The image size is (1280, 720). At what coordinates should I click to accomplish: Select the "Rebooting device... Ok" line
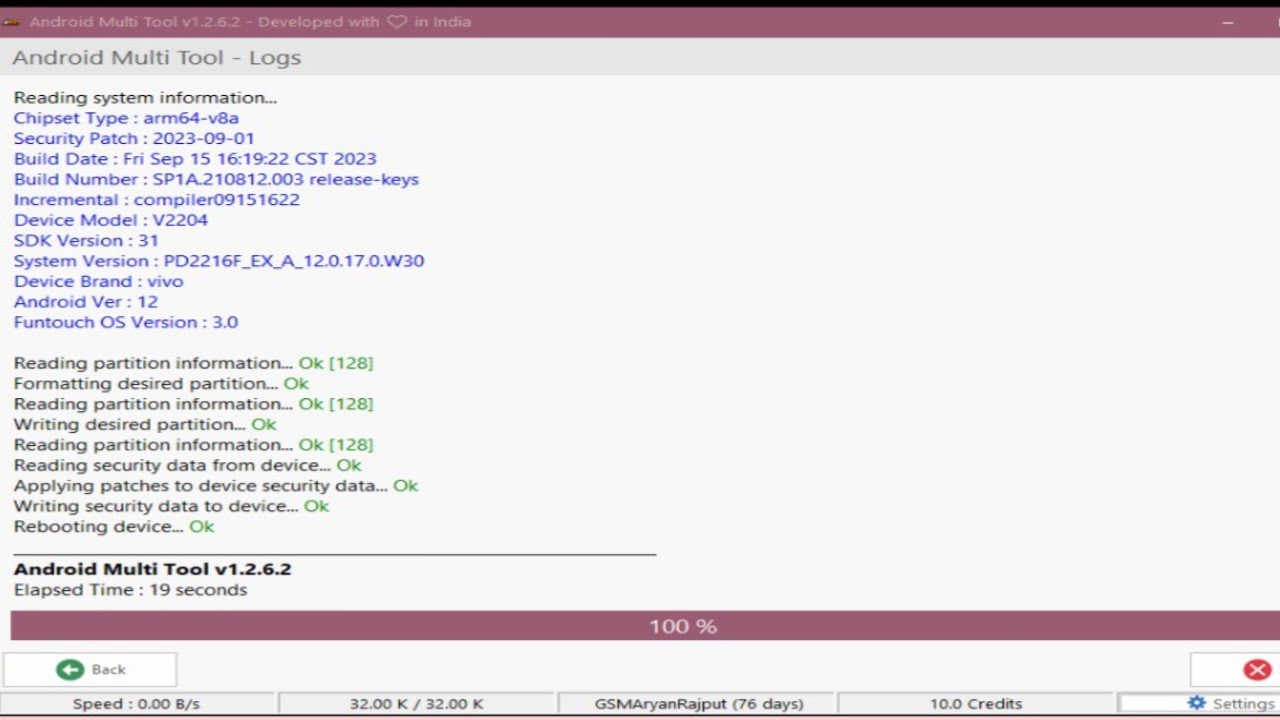(x=114, y=527)
